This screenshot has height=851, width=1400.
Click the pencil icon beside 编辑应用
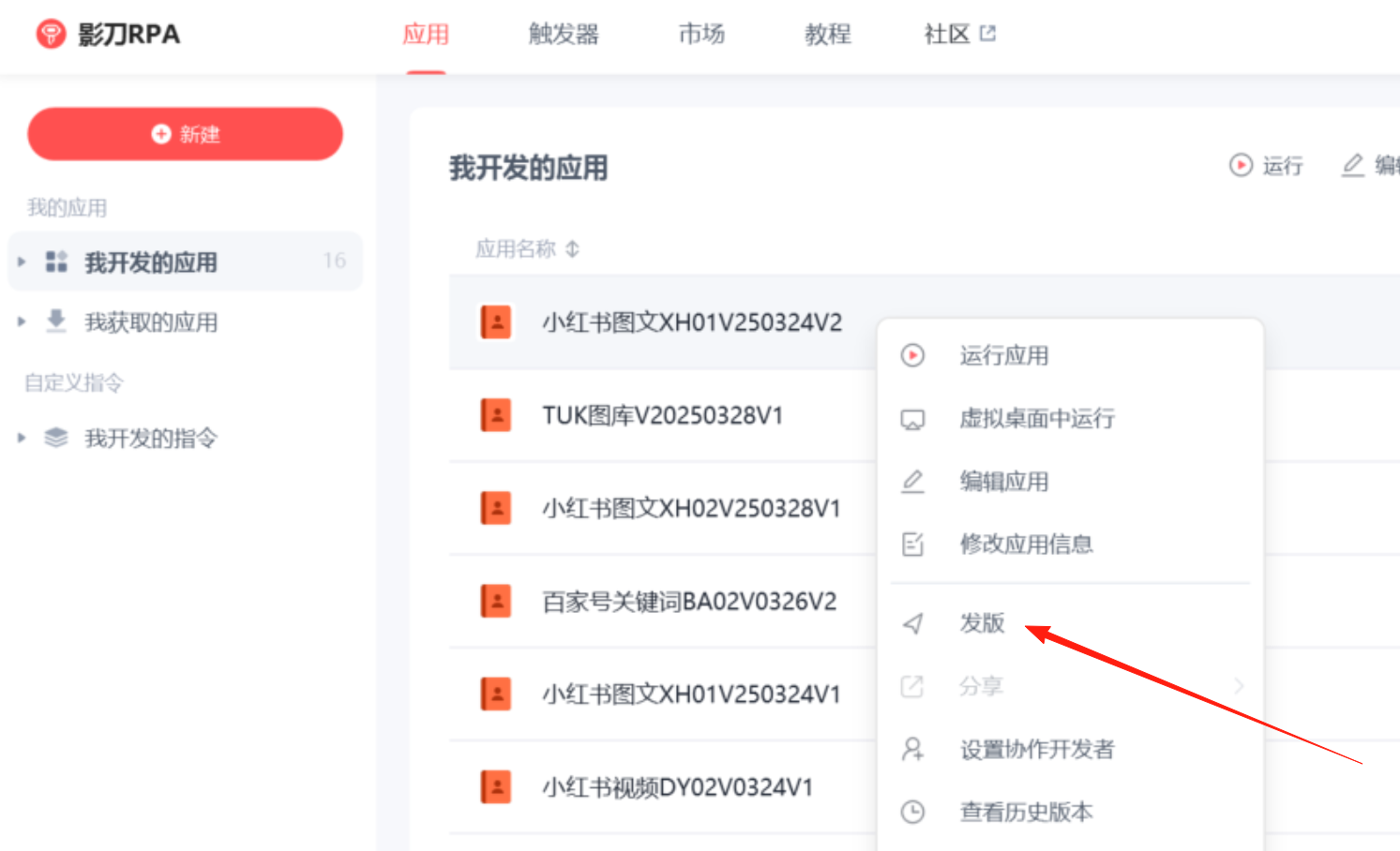(x=912, y=482)
